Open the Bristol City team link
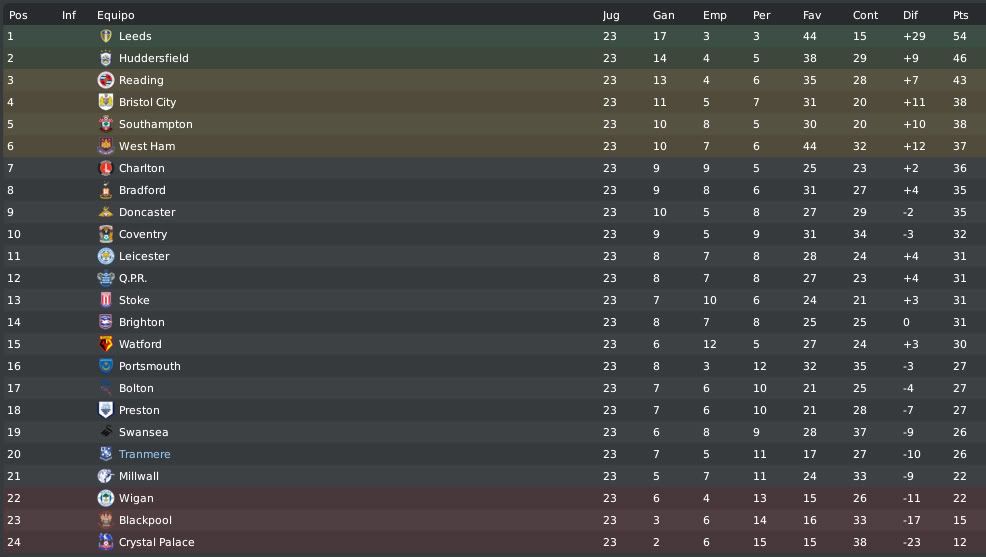 pos(148,102)
